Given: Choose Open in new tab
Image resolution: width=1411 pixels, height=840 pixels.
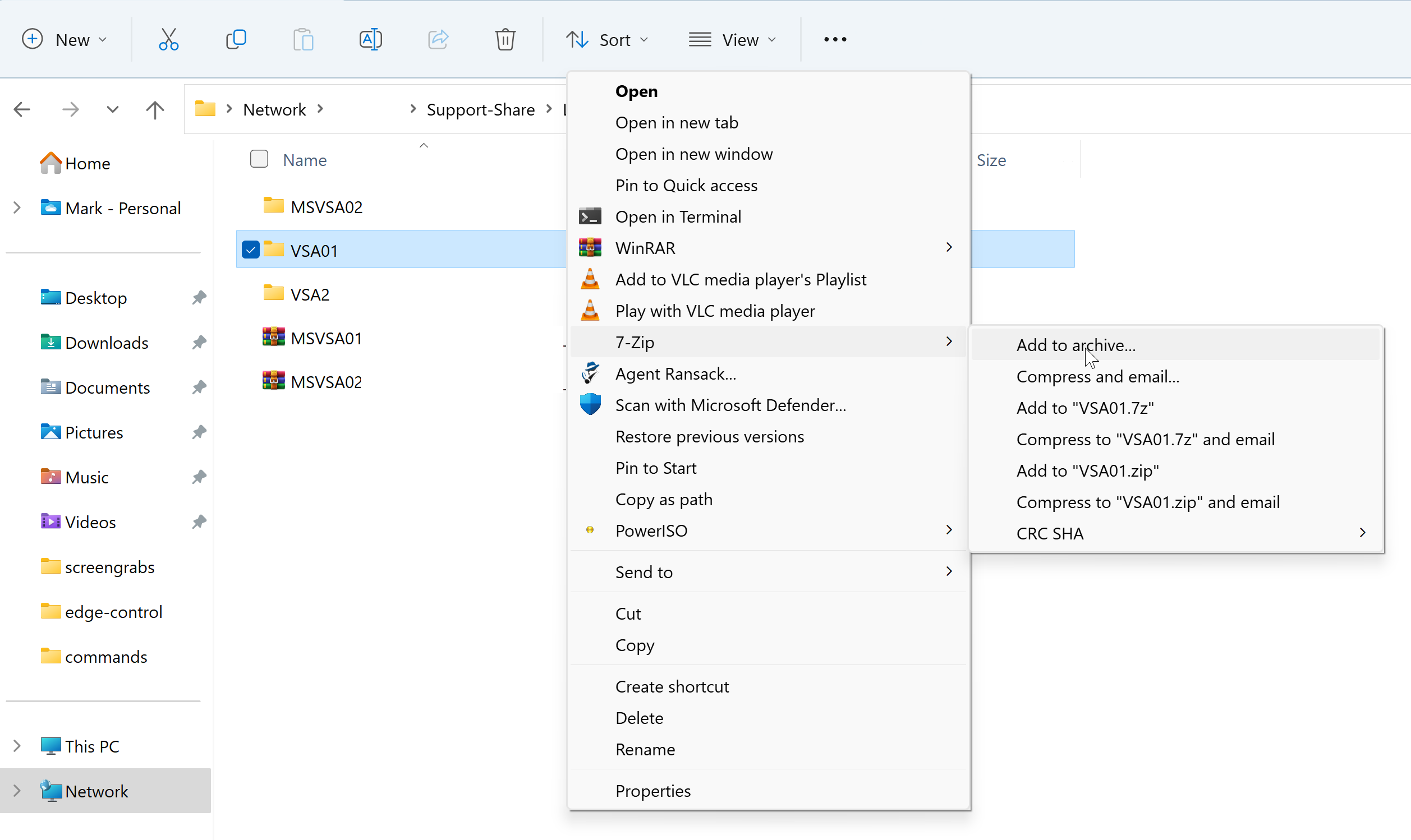Looking at the screenshot, I should point(769,123).
